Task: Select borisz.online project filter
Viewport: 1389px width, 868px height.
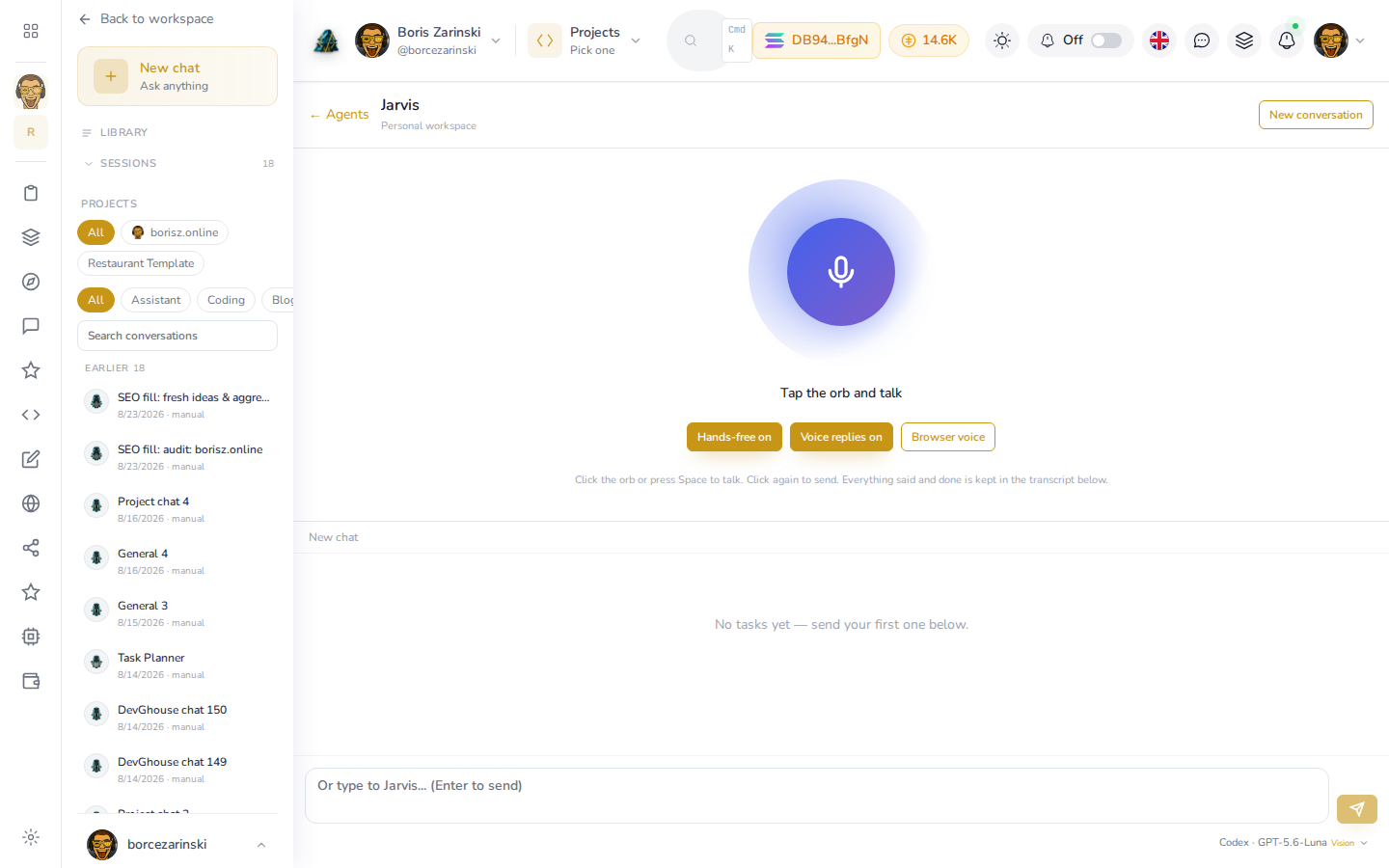Action: pyautogui.click(x=175, y=232)
